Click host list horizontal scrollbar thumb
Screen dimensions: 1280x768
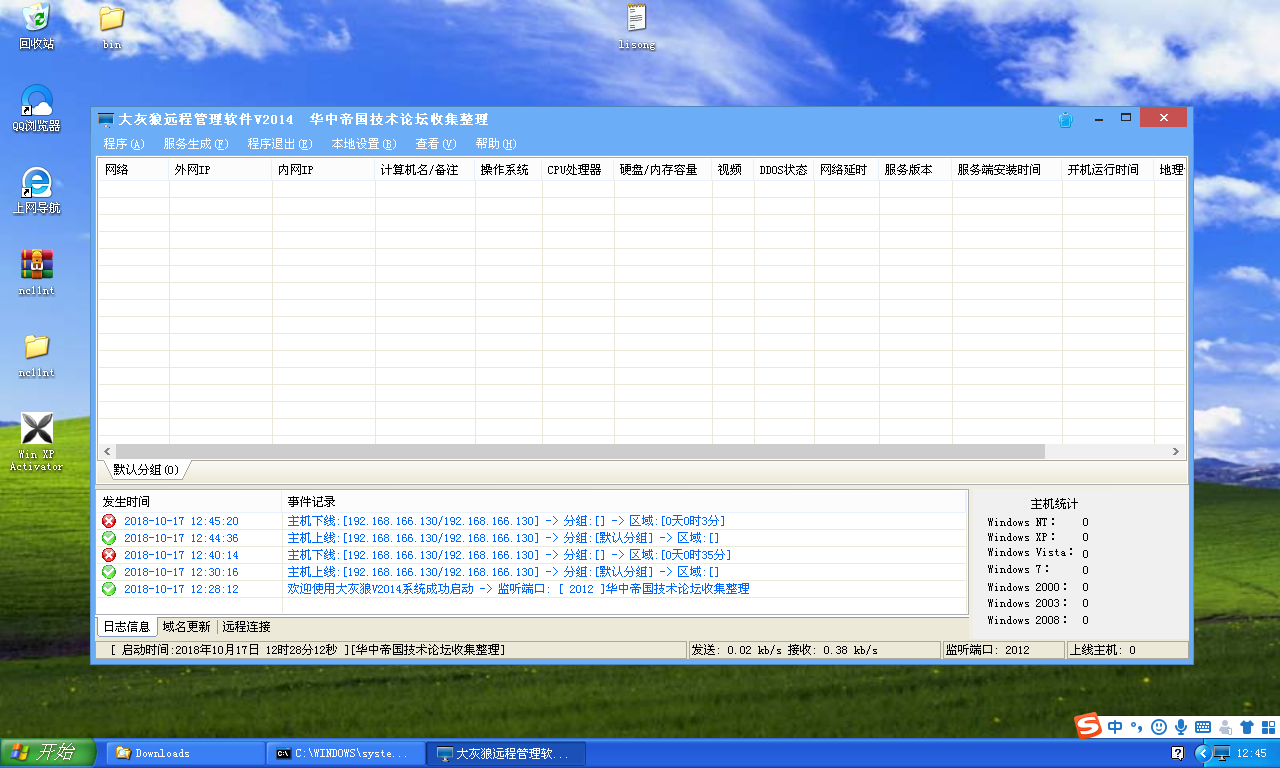580,452
